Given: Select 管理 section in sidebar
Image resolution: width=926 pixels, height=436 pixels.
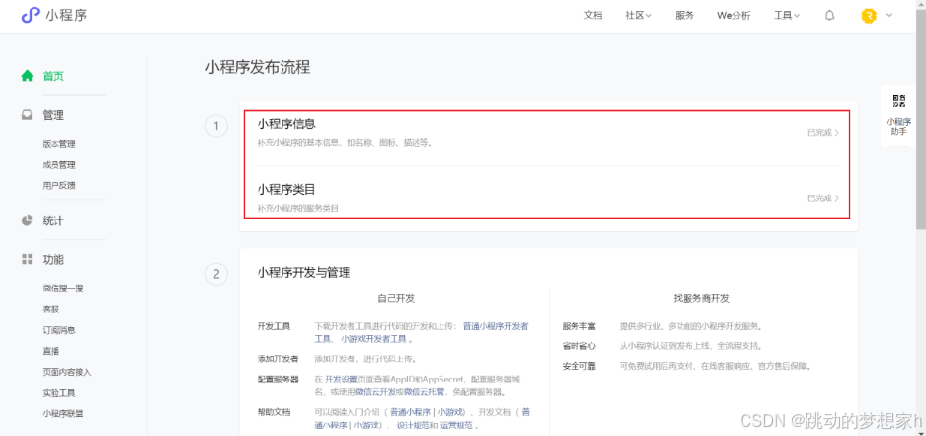Looking at the screenshot, I should pos(53,115).
